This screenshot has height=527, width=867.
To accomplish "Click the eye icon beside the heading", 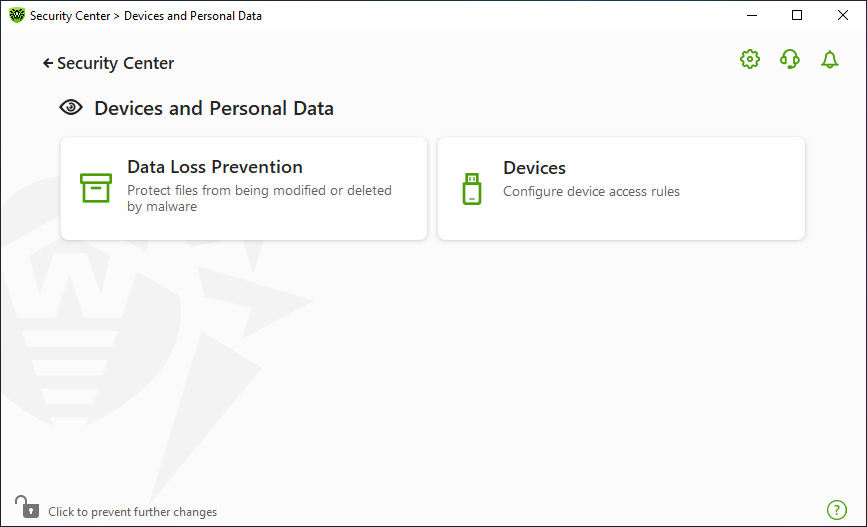I will tap(71, 107).
